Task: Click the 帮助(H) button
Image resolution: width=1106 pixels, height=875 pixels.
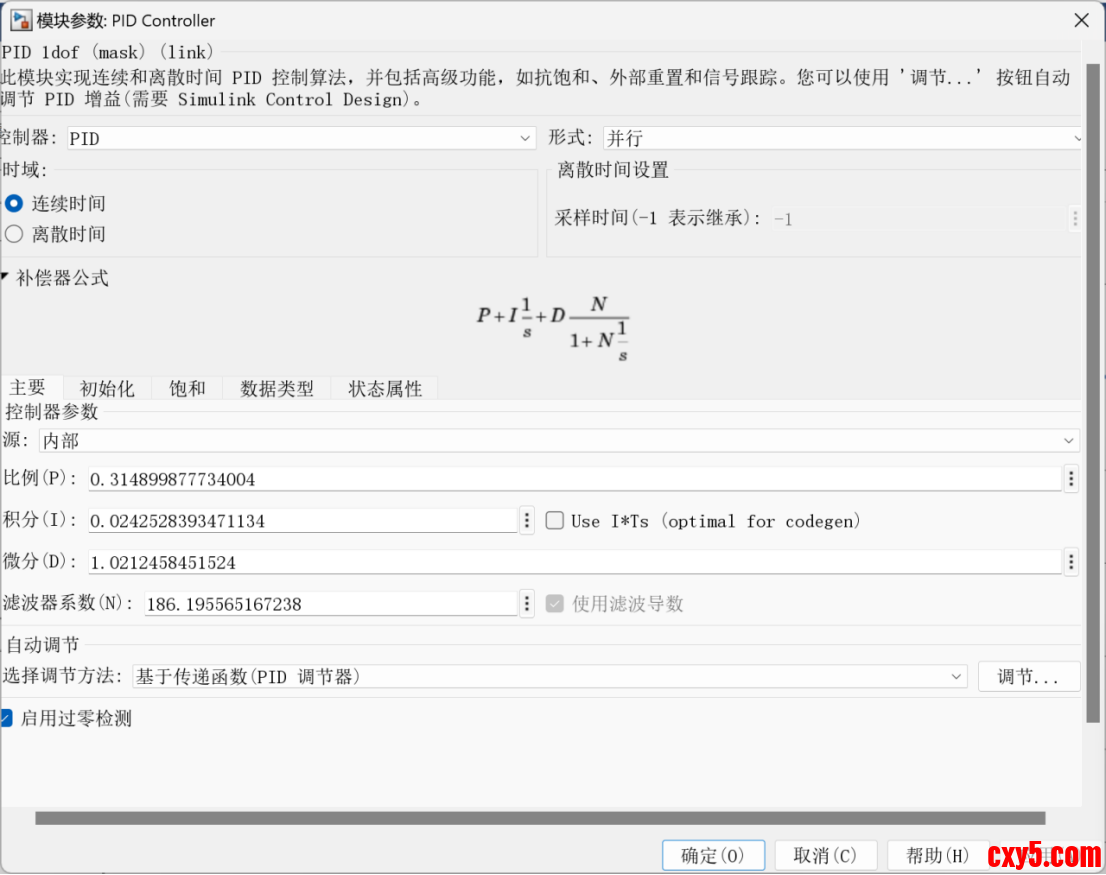Action: [937, 855]
